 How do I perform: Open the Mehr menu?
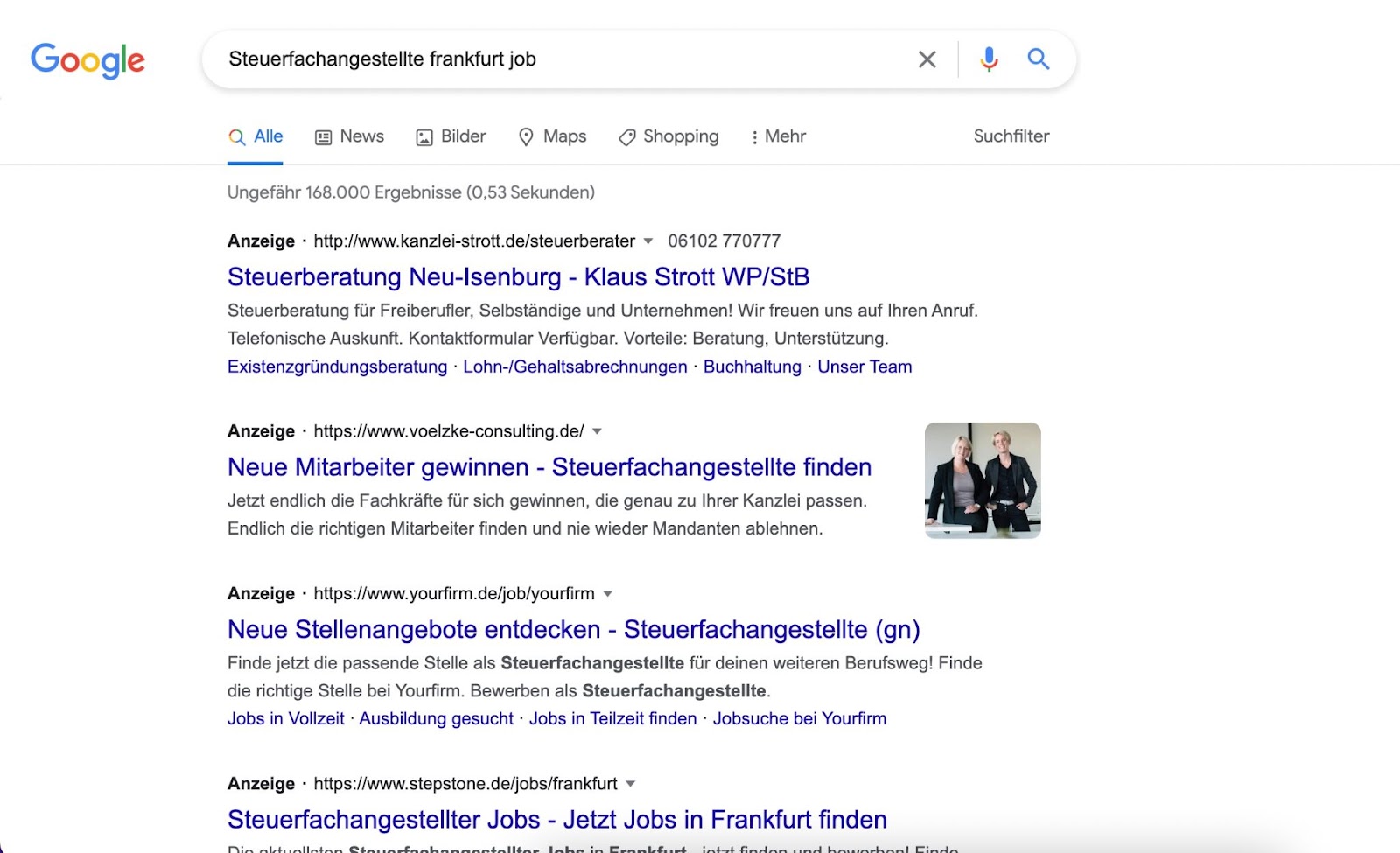tap(778, 136)
